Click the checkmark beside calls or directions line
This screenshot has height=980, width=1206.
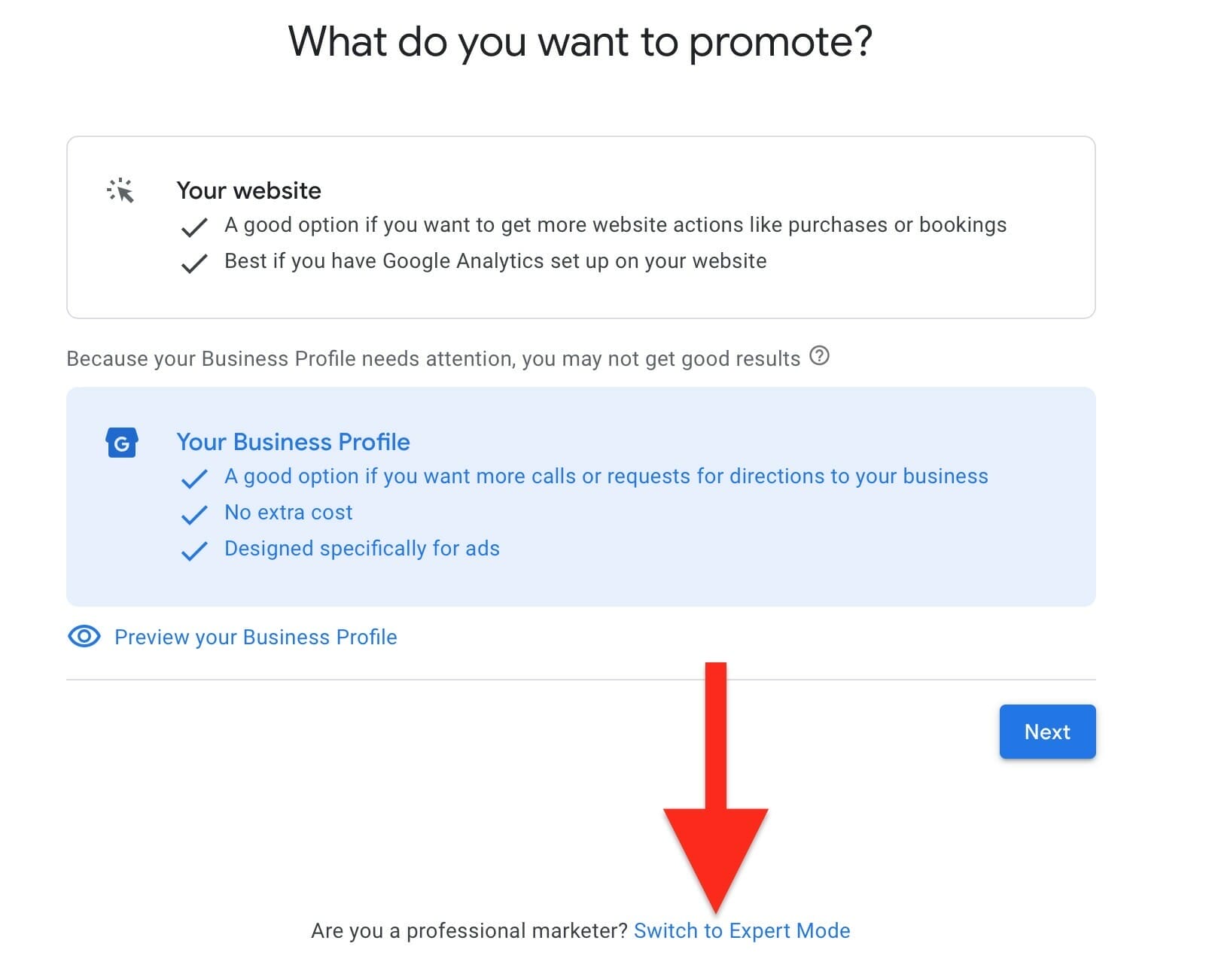coord(194,478)
